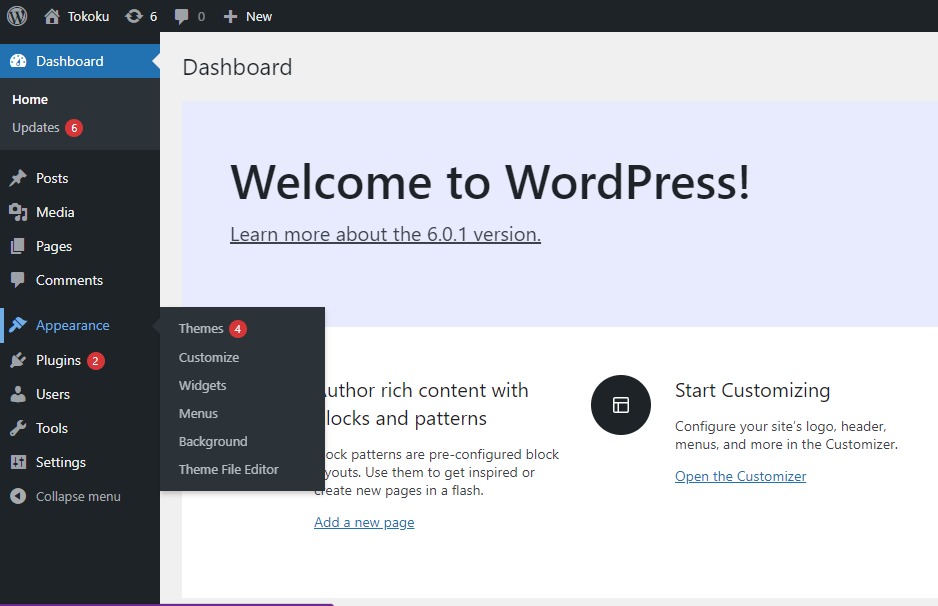Open Updates under Dashboard
The image size is (938, 606).
(36, 127)
